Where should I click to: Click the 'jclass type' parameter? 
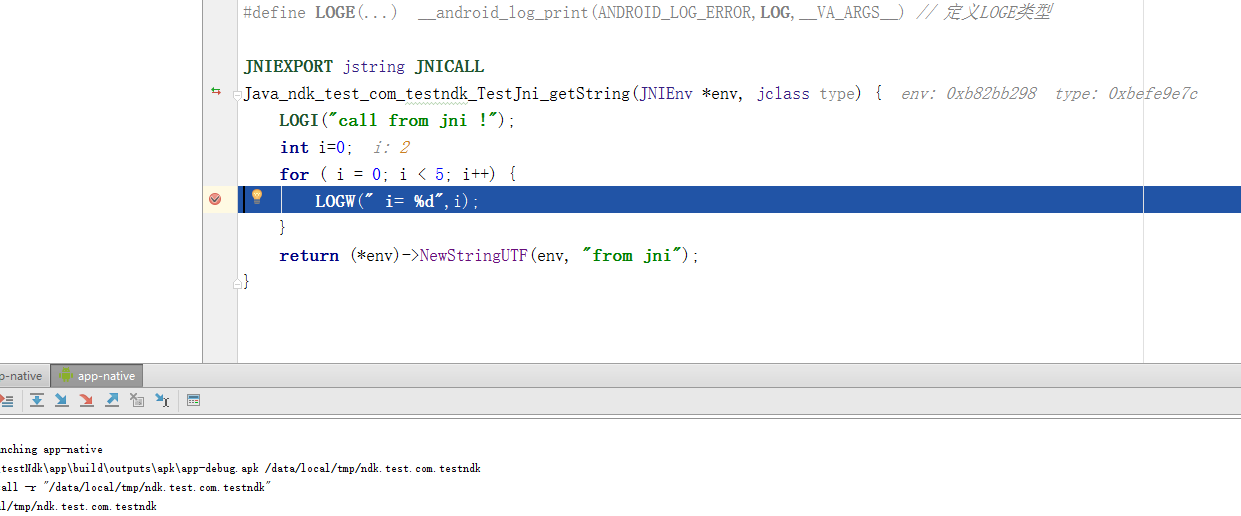[x=807, y=94]
